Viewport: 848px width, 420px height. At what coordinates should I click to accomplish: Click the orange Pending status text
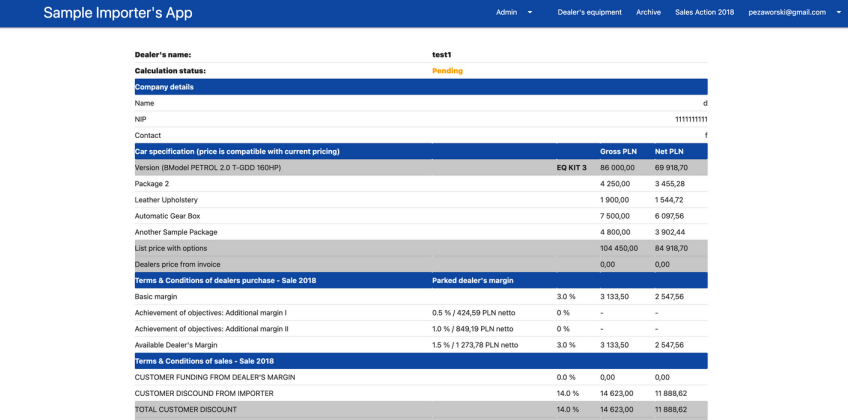447,71
